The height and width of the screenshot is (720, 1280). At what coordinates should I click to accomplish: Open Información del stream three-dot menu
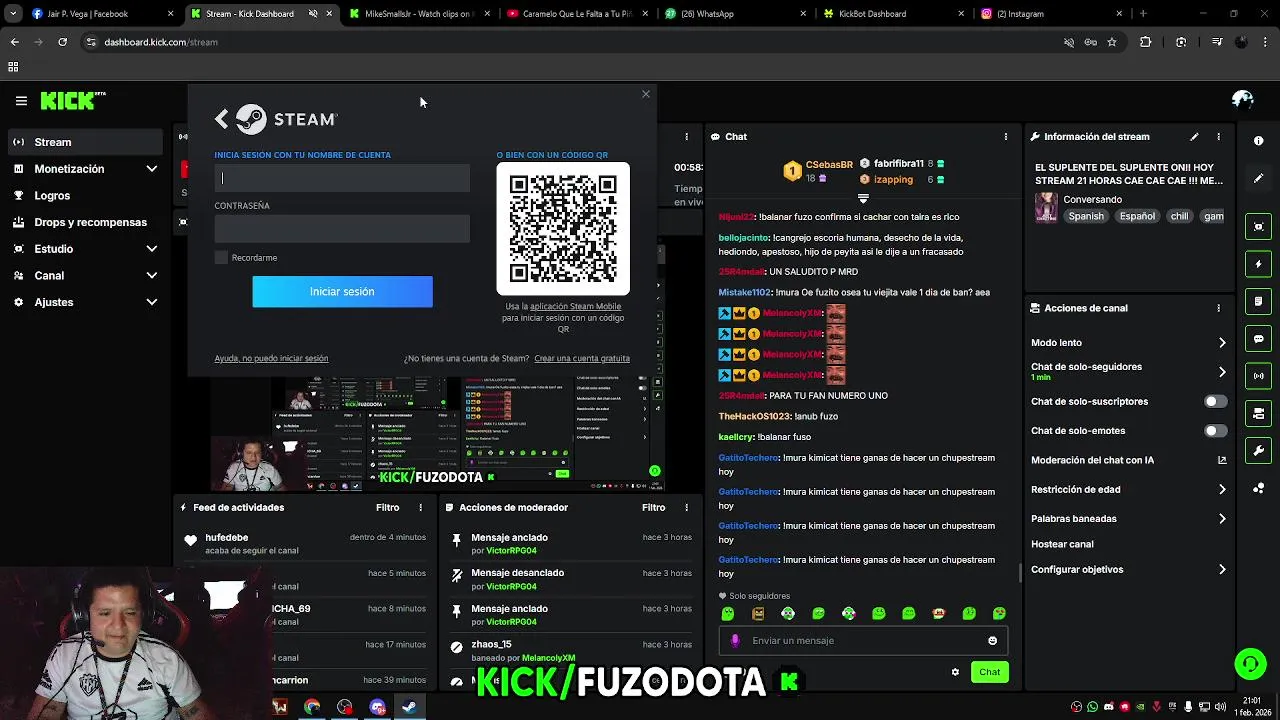tap(1218, 137)
